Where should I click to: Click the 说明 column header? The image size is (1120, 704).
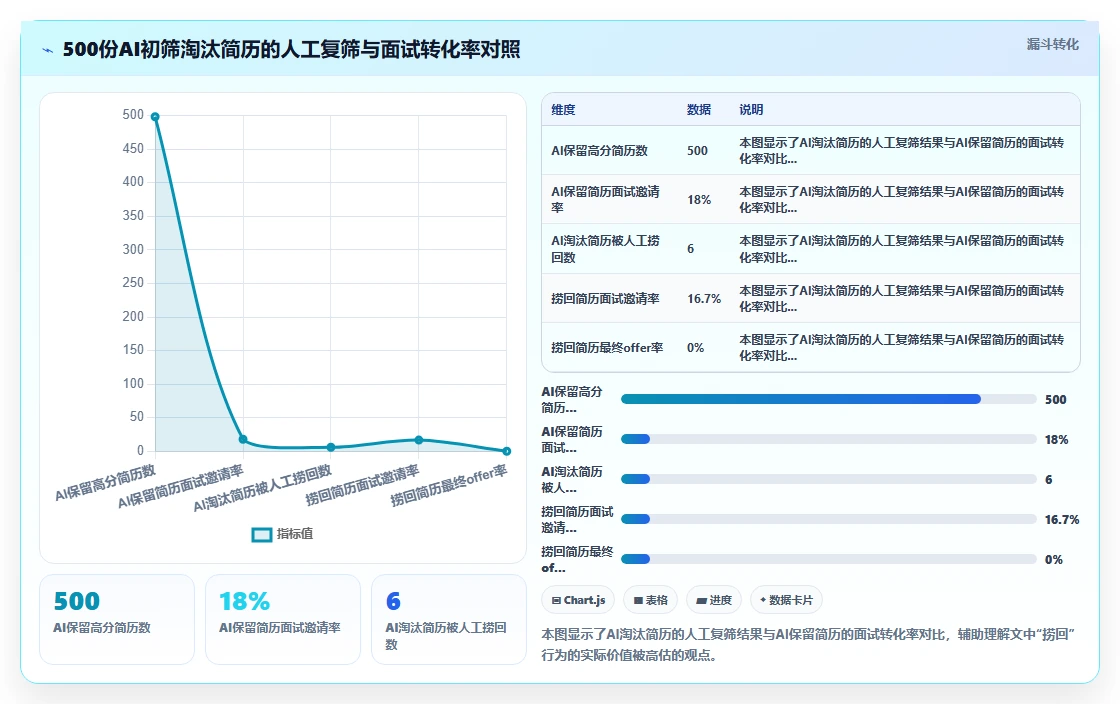tap(751, 109)
